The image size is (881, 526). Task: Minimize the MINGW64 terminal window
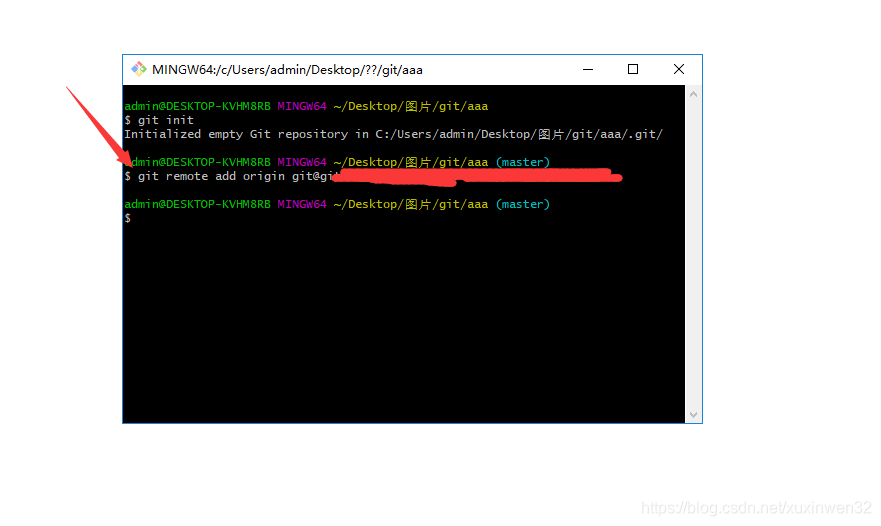coord(588,69)
